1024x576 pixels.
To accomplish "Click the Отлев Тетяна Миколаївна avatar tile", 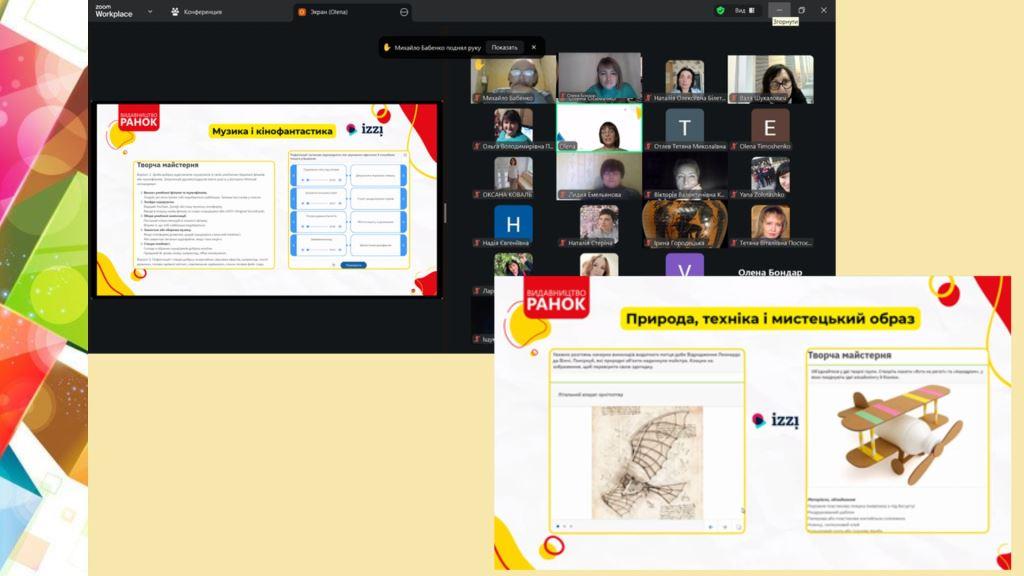I will pos(685,127).
